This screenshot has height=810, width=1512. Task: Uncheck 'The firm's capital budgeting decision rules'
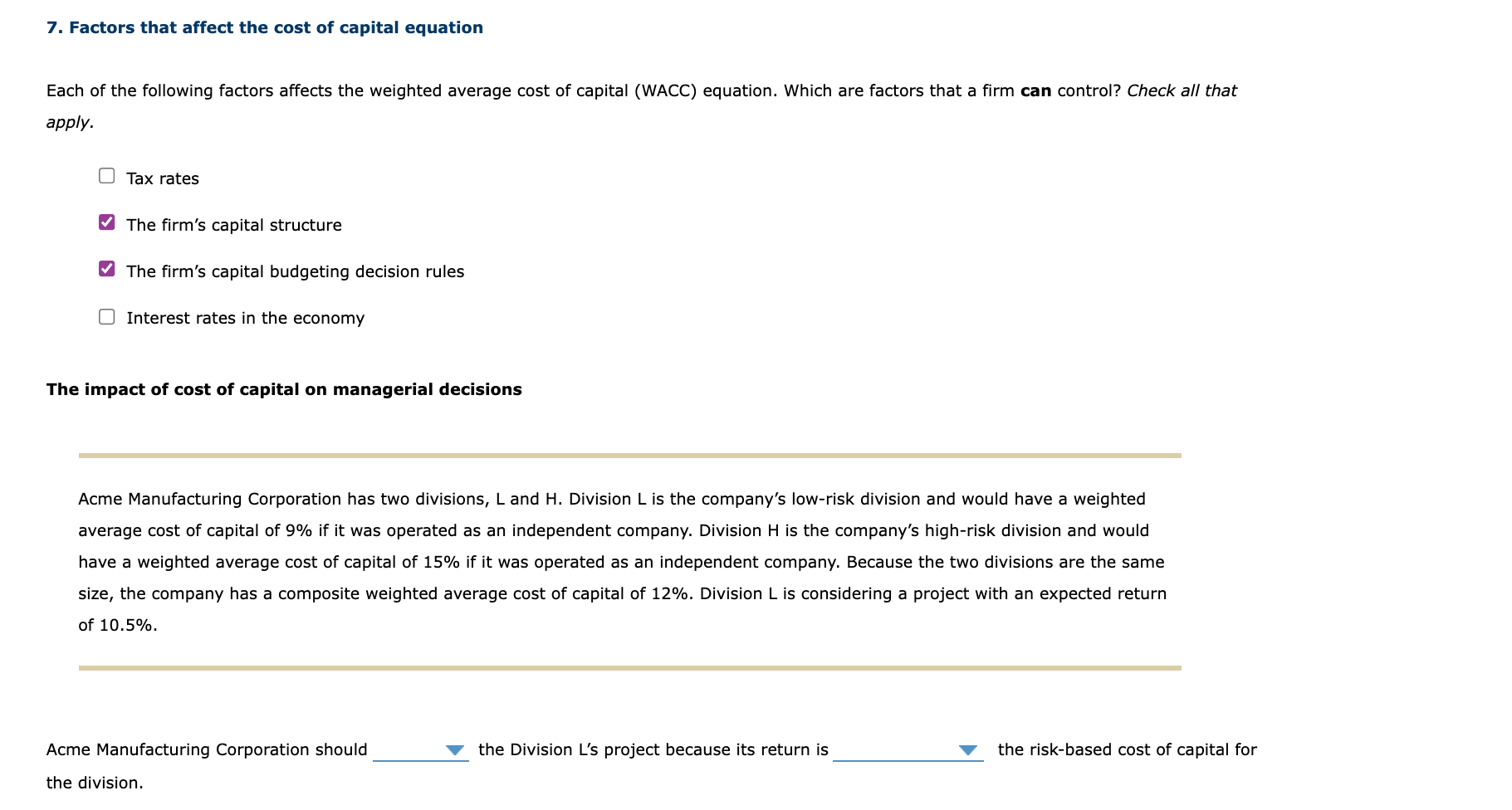[105, 266]
